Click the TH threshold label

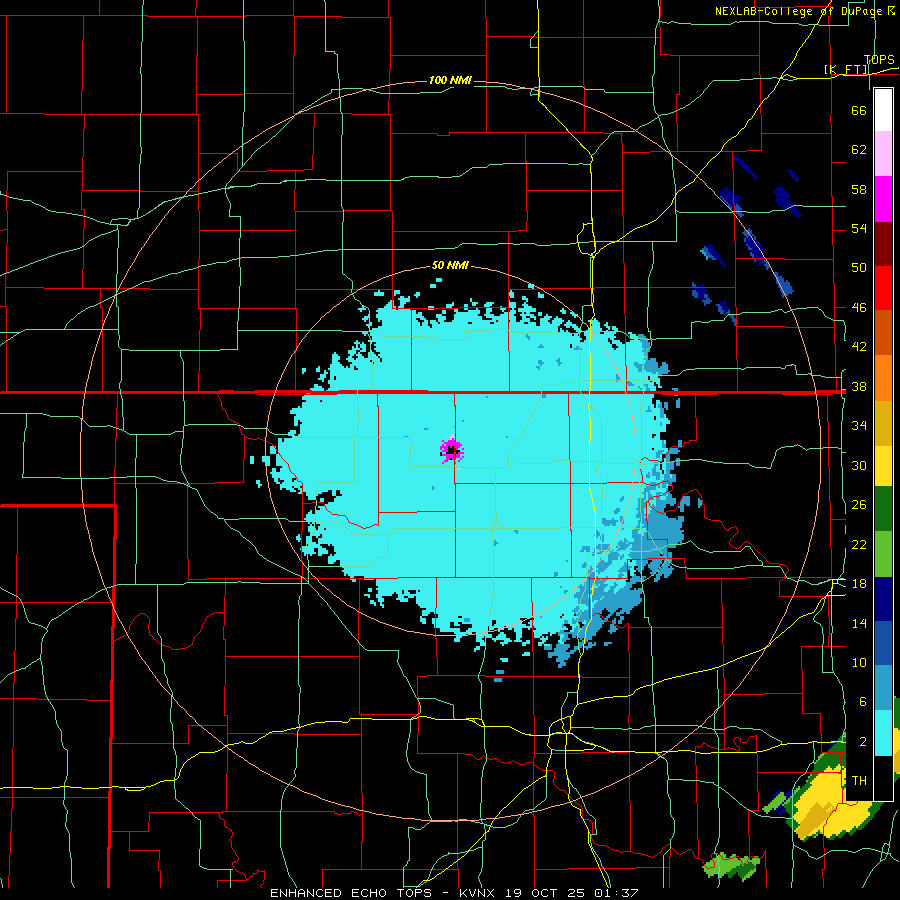[859, 781]
